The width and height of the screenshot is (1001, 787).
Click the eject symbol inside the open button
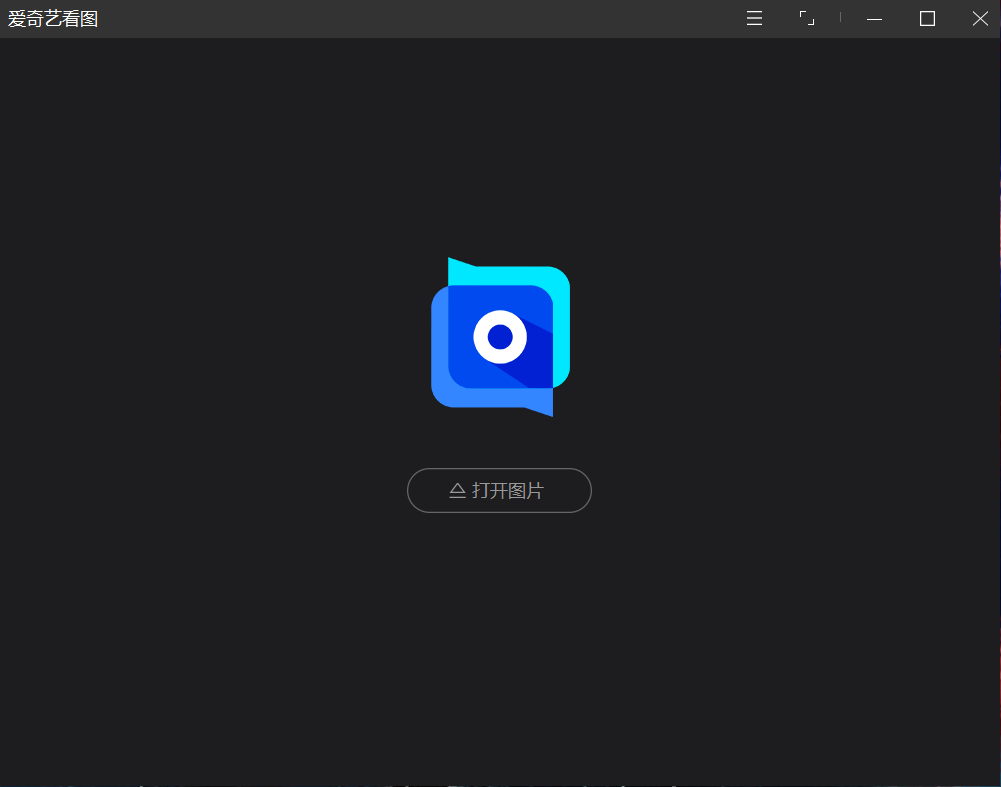(456, 490)
